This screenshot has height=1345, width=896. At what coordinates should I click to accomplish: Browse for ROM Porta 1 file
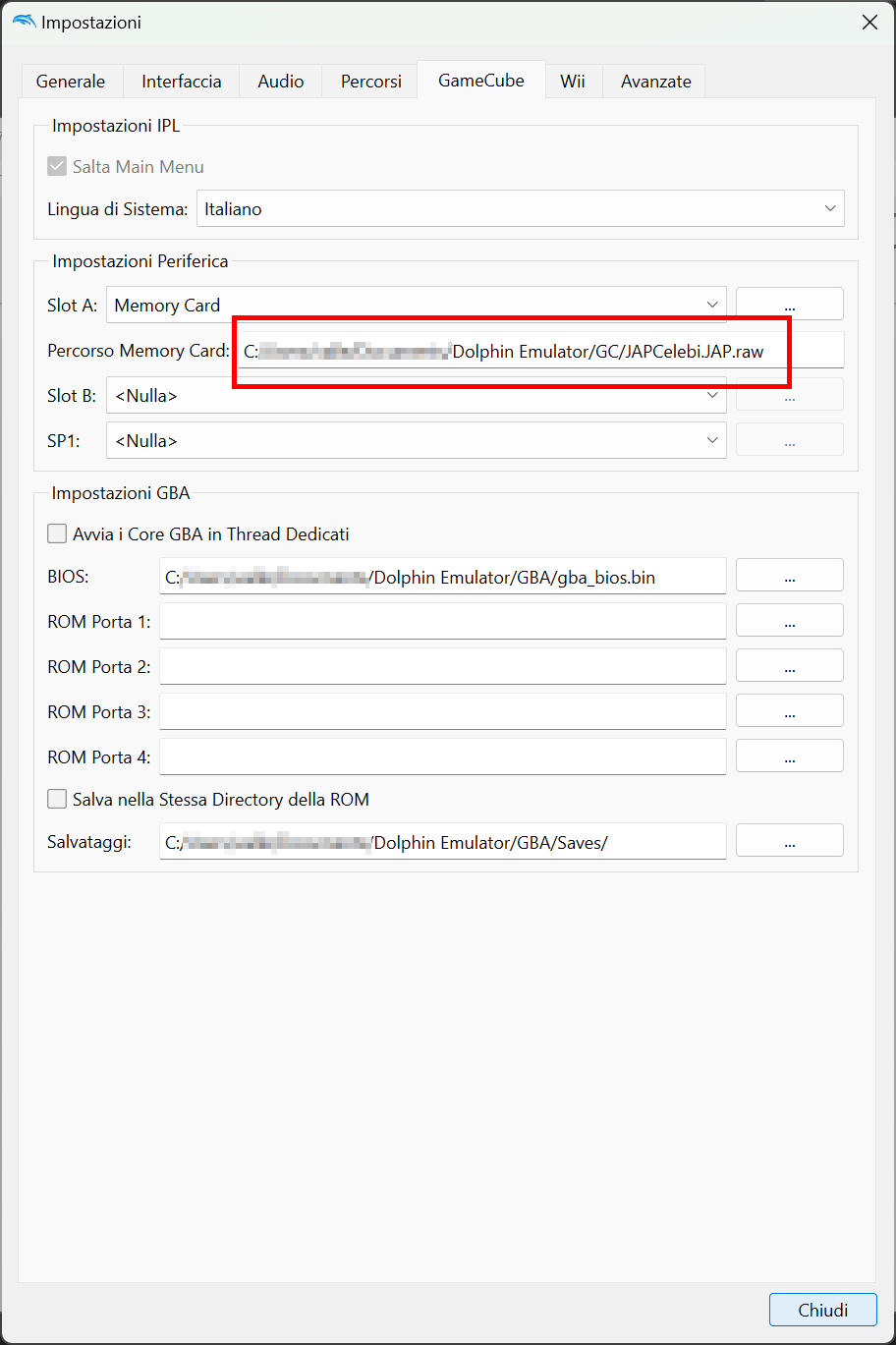click(x=790, y=621)
